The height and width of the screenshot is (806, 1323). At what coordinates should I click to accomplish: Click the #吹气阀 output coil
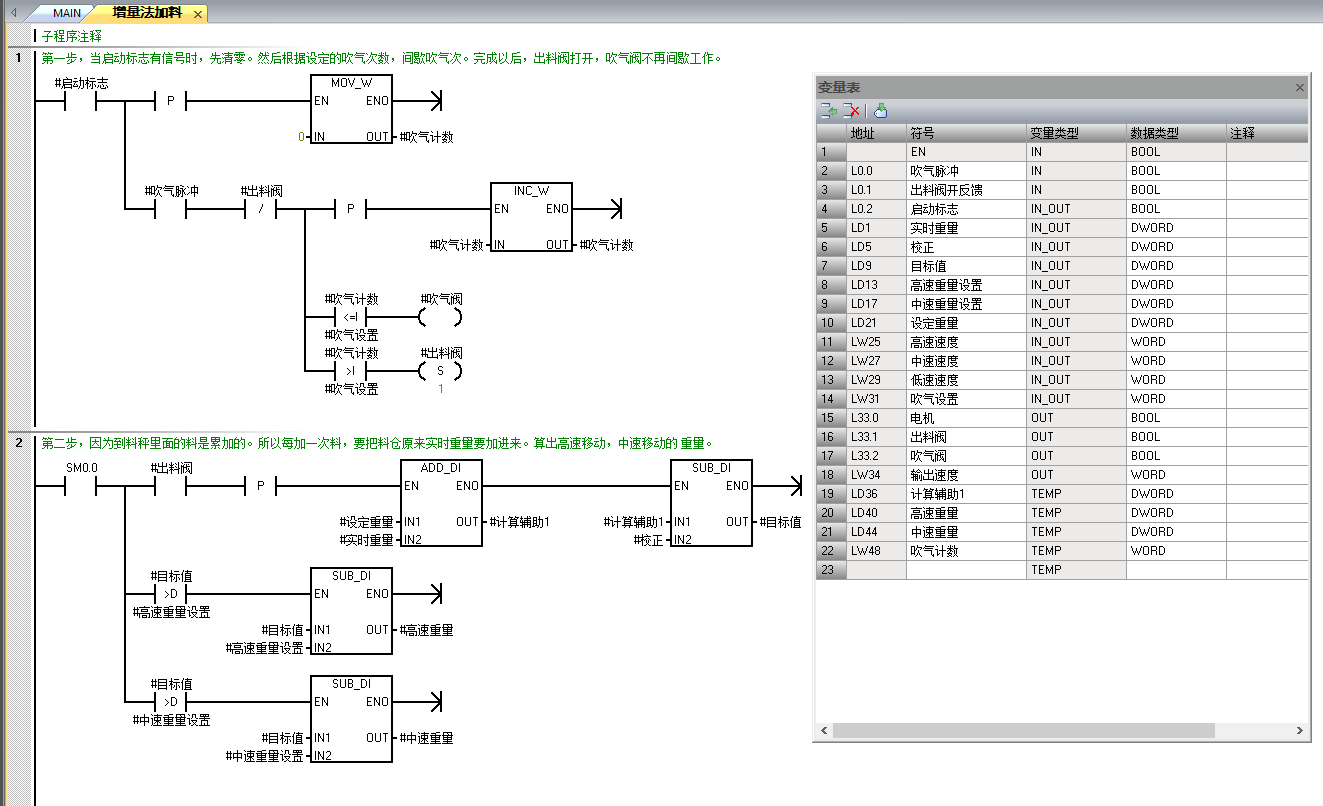coord(441,318)
